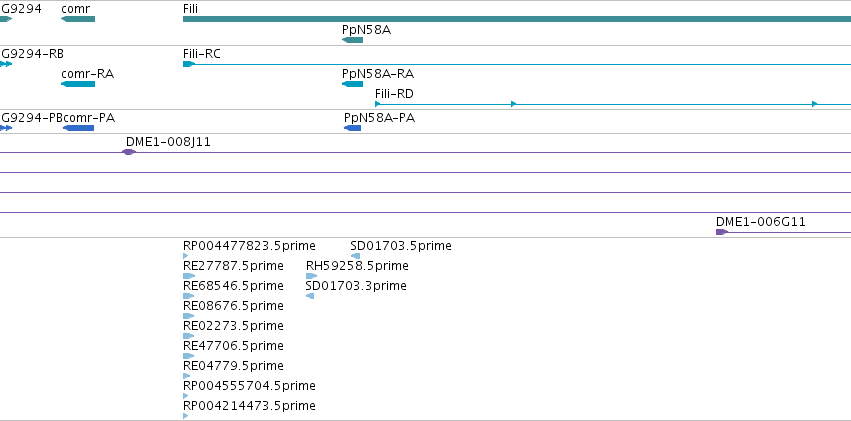
Task: Click the RH59258.5prime EST arrow
Action: pyautogui.click(x=312, y=276)
